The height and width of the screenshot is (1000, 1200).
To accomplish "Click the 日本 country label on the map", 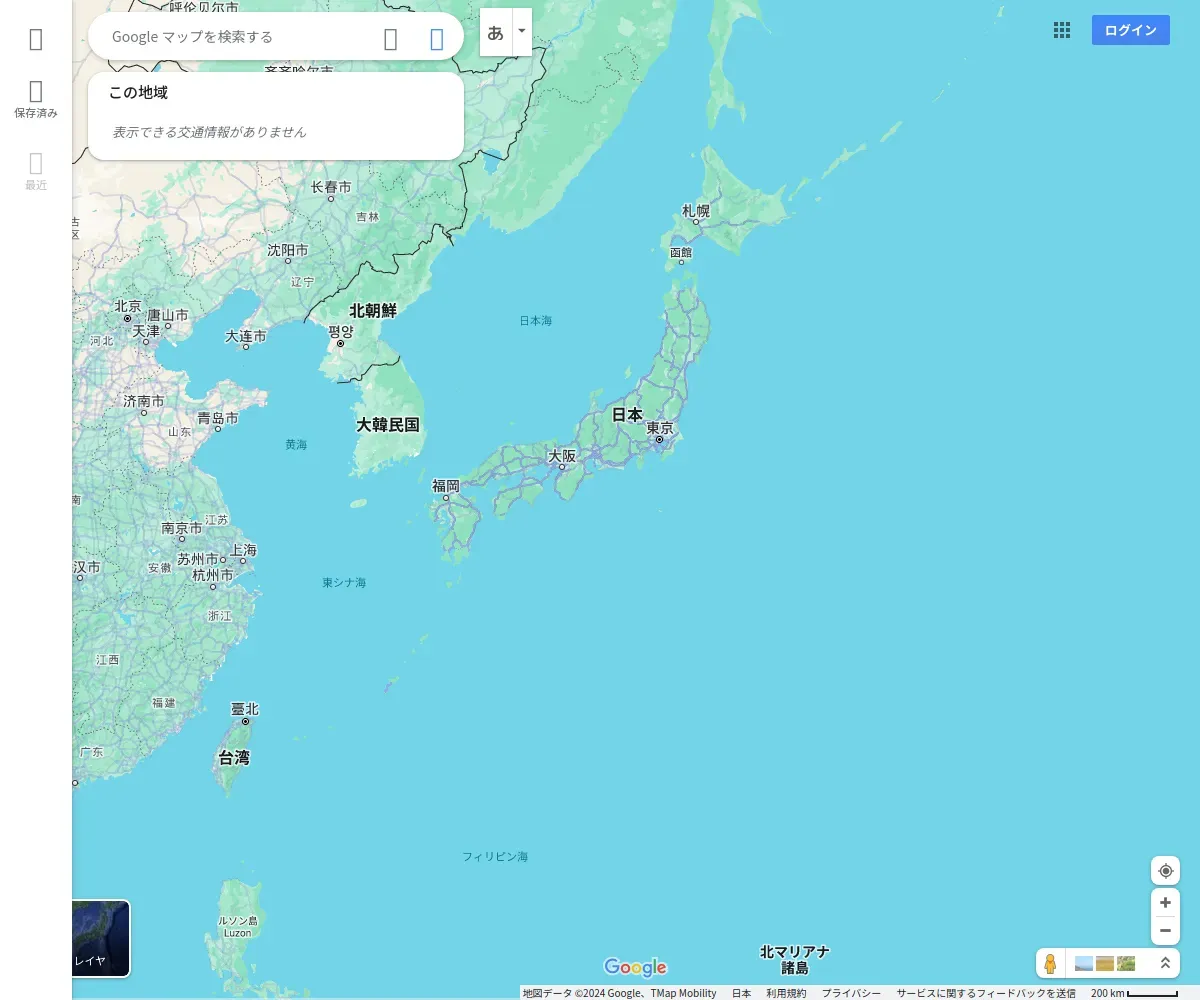I will tap(627, 414).
